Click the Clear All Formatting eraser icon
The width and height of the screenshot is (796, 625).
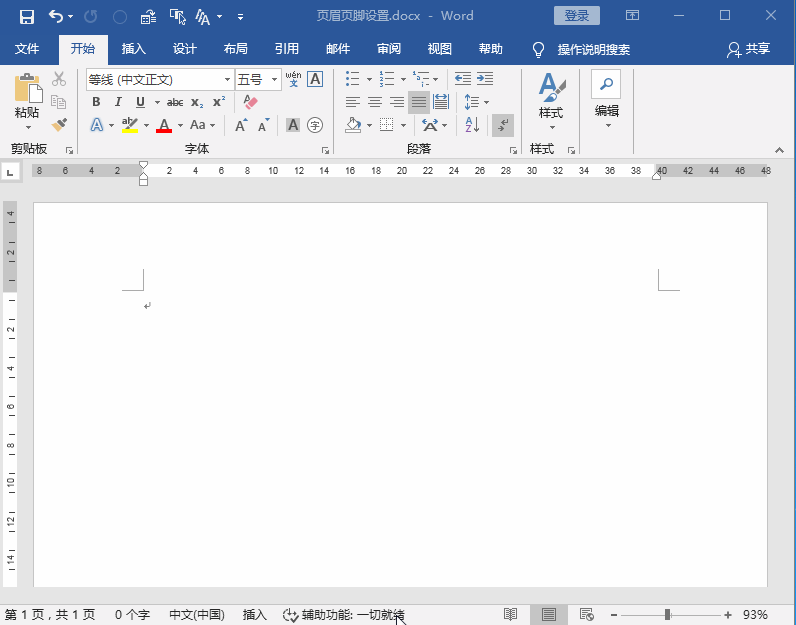click(250, 102)
